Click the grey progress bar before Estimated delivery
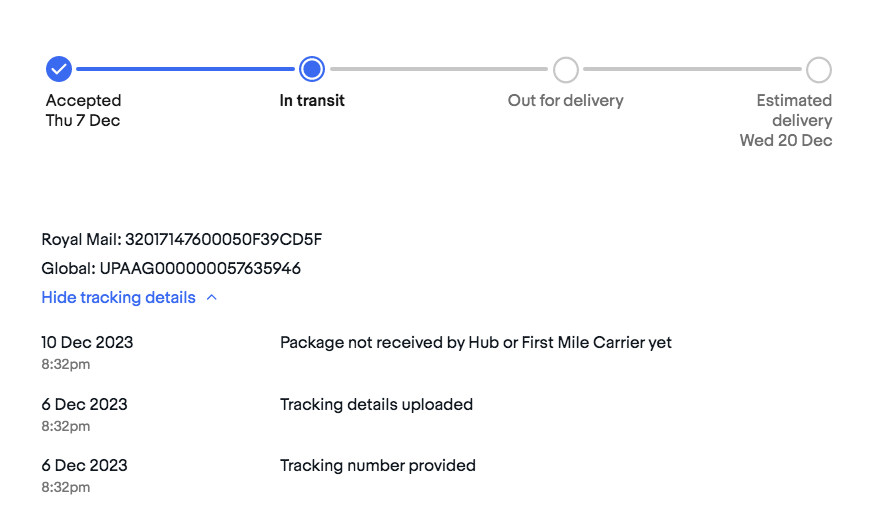The height and width of the screenshot is (530, 875). pos(692,69)
